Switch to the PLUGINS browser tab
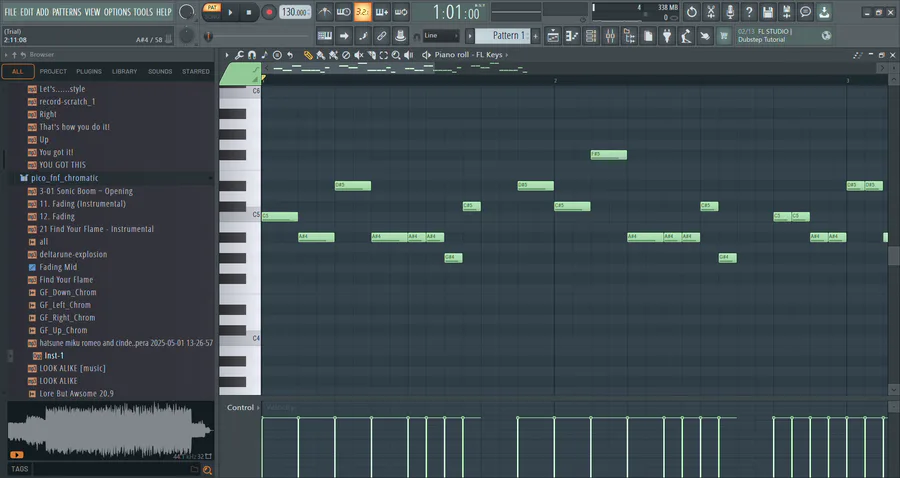900x478 pixels. click(89, 71)
